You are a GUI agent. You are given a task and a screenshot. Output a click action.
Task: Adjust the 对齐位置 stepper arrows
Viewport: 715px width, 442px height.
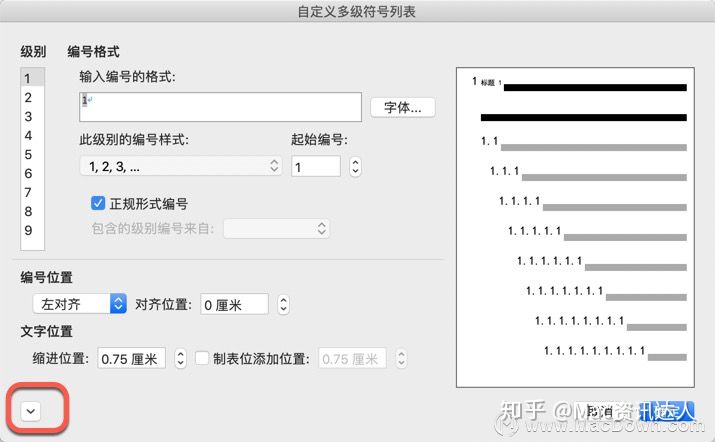coord(283,304)
